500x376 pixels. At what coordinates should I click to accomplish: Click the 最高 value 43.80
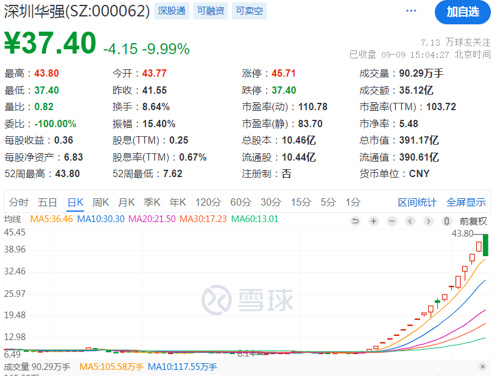pyautogui.click(x=47, y=73)
